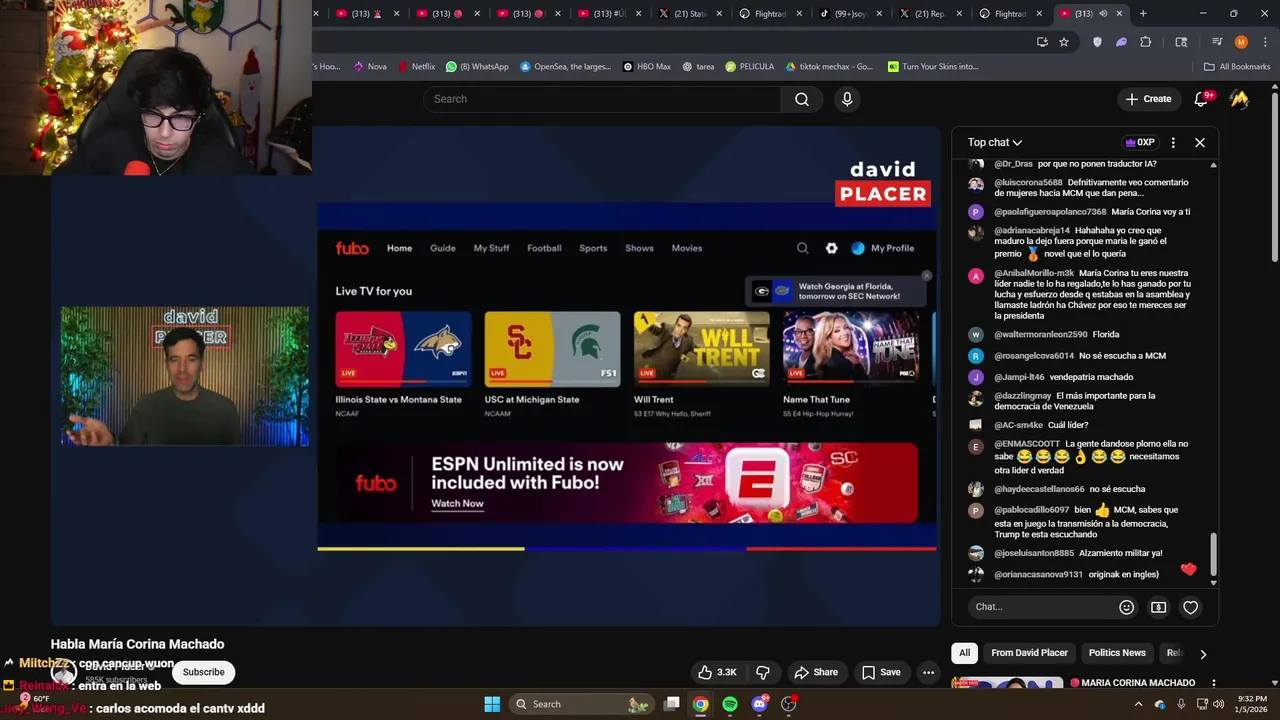Open the Task View taskbar icon

click(x=672, y=704)
